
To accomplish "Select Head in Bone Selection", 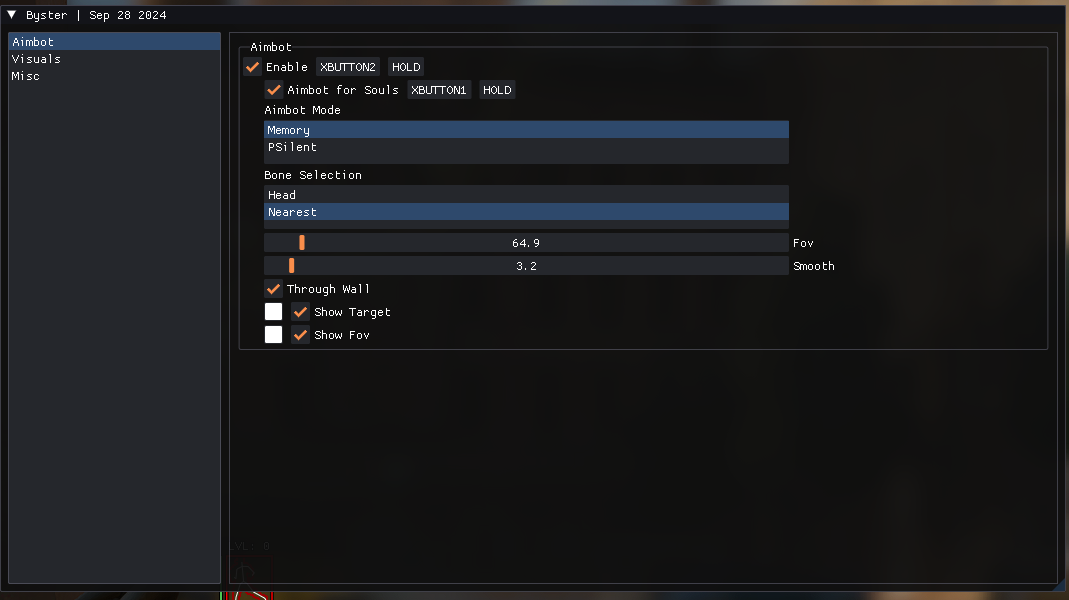I will click(x=526, y=194).
